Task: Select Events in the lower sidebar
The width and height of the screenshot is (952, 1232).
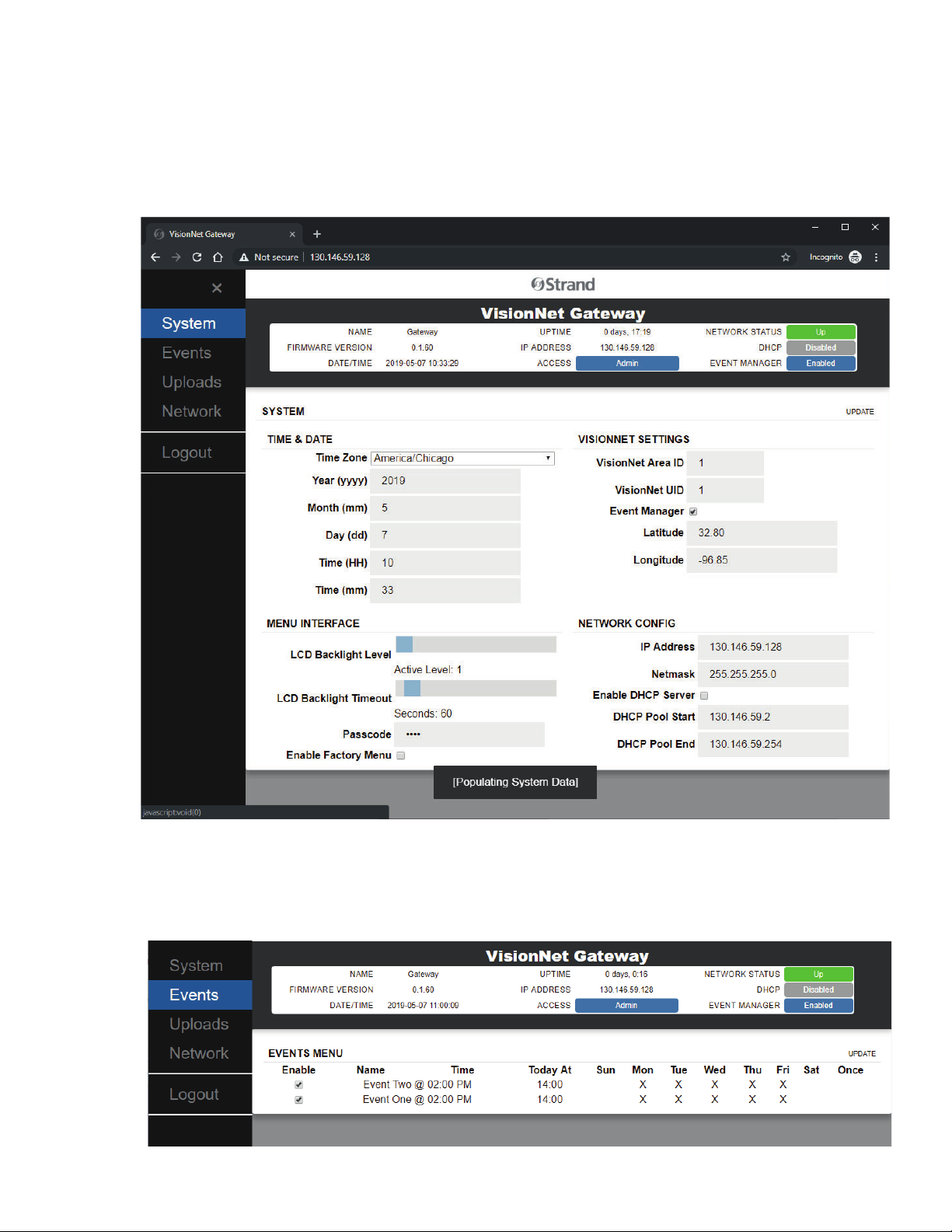Action: (x=201, y=995)
